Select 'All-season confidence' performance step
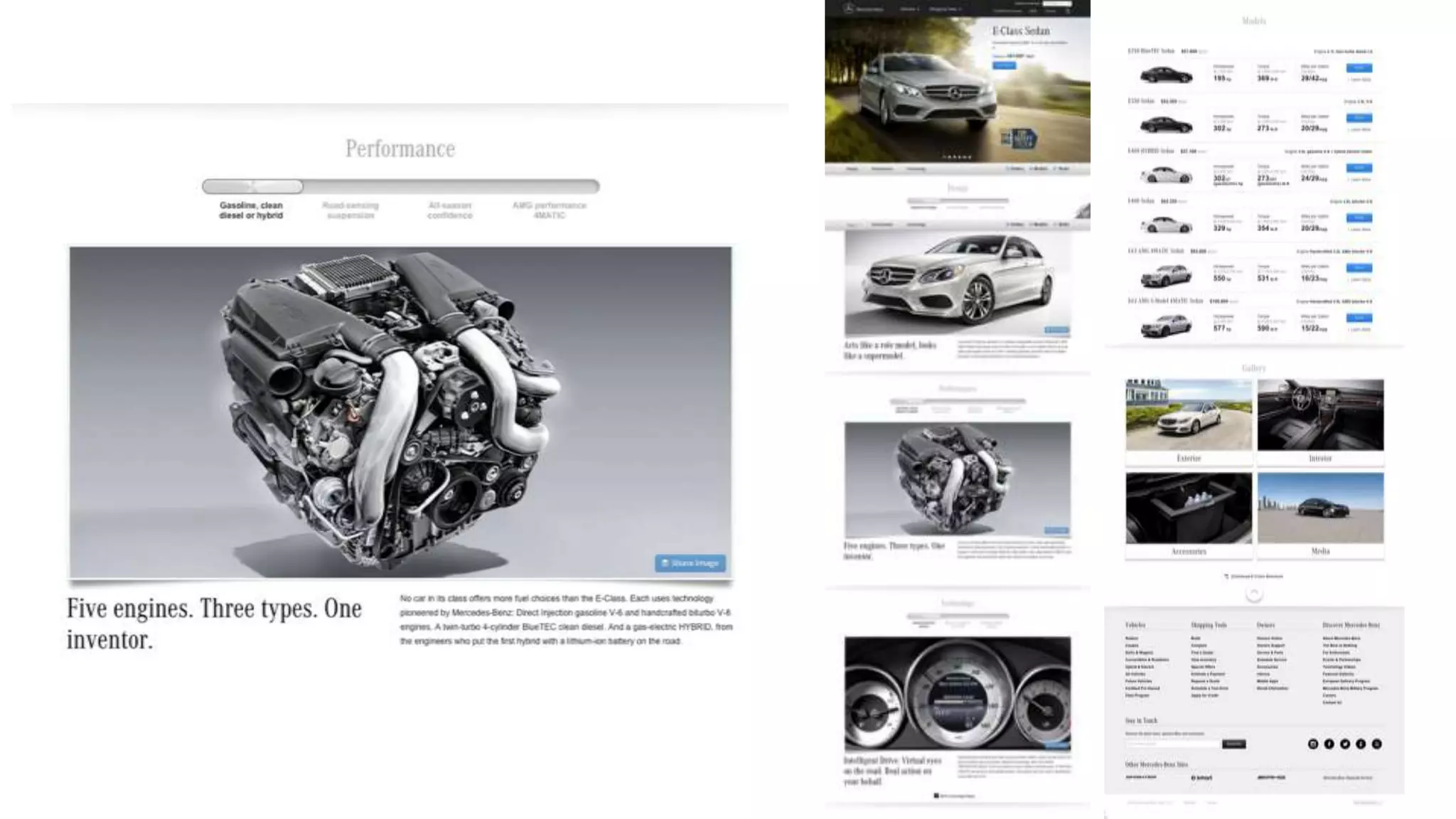The width and height of the screenshot is (1456, 819). [x=449, y=210]
